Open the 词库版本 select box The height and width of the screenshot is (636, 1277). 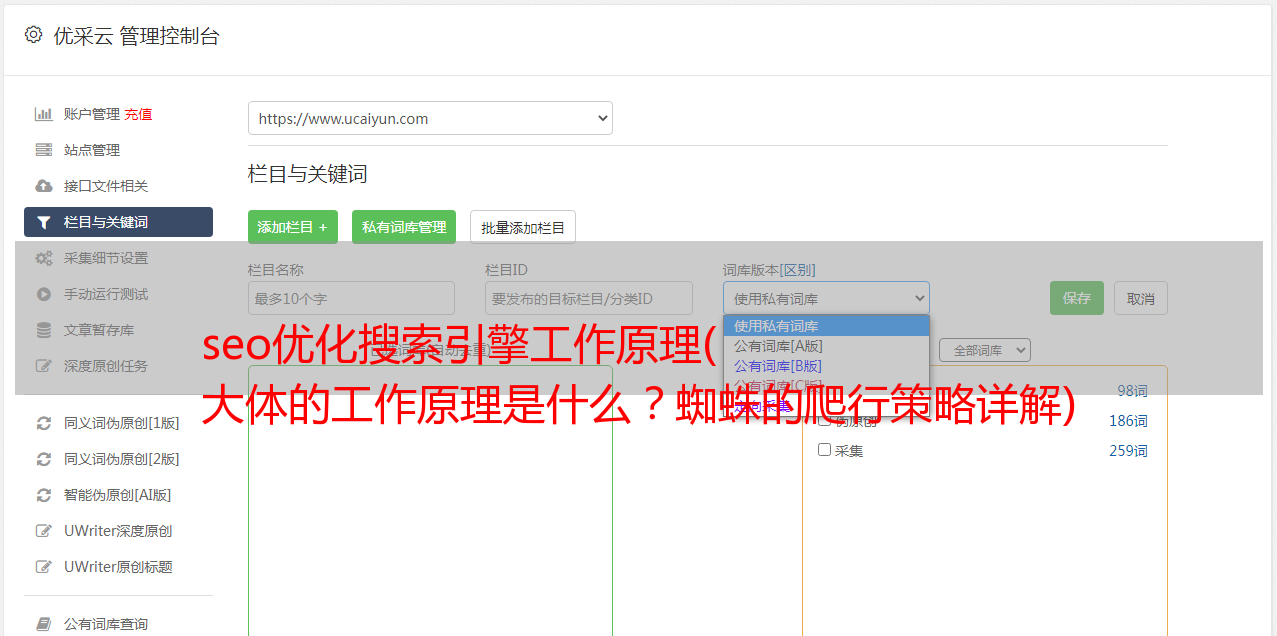[x=826, y=298]
